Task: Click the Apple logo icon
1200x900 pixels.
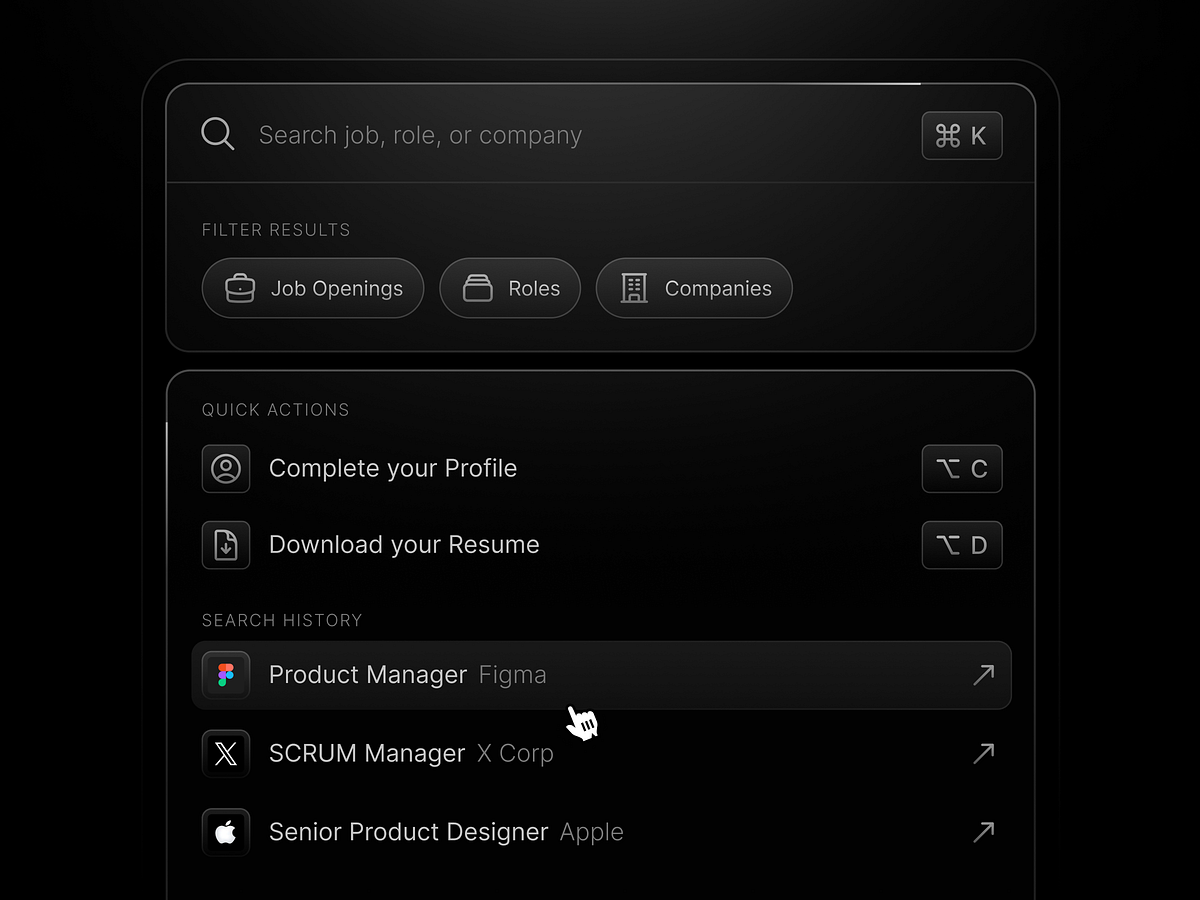Action: [x=226, y=832]
